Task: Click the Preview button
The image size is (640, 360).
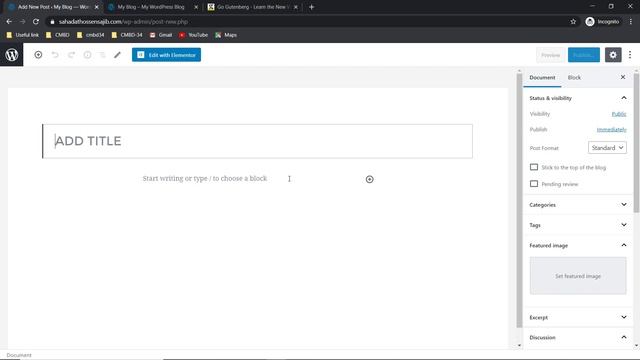Action: [x=550, y=55]
